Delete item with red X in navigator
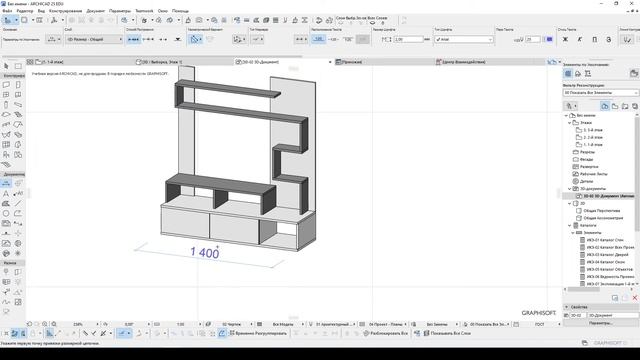640x360 pixels. click(635, 298)
